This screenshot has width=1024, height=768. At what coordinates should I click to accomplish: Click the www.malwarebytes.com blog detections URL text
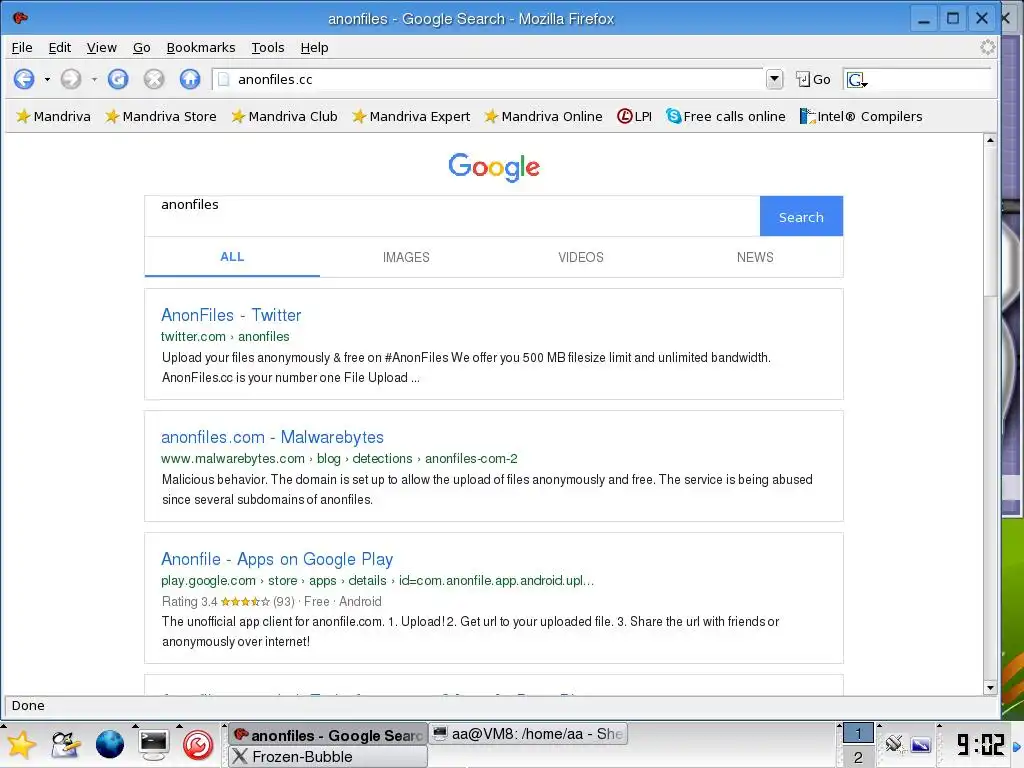(x=339, y=458)
